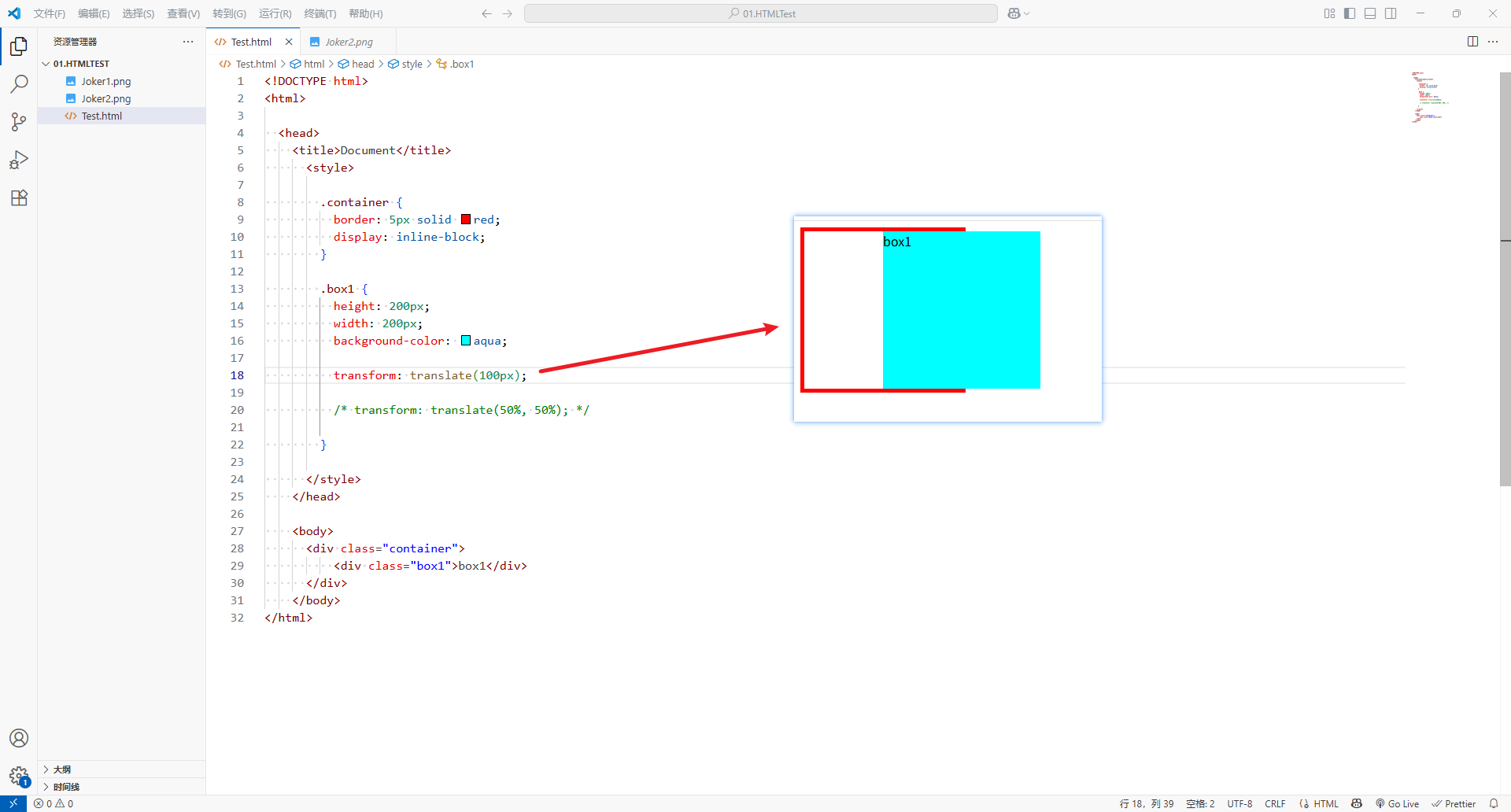Click head in the breadcrumb path
Screen dimensions: 1511x812
[363, 64]
